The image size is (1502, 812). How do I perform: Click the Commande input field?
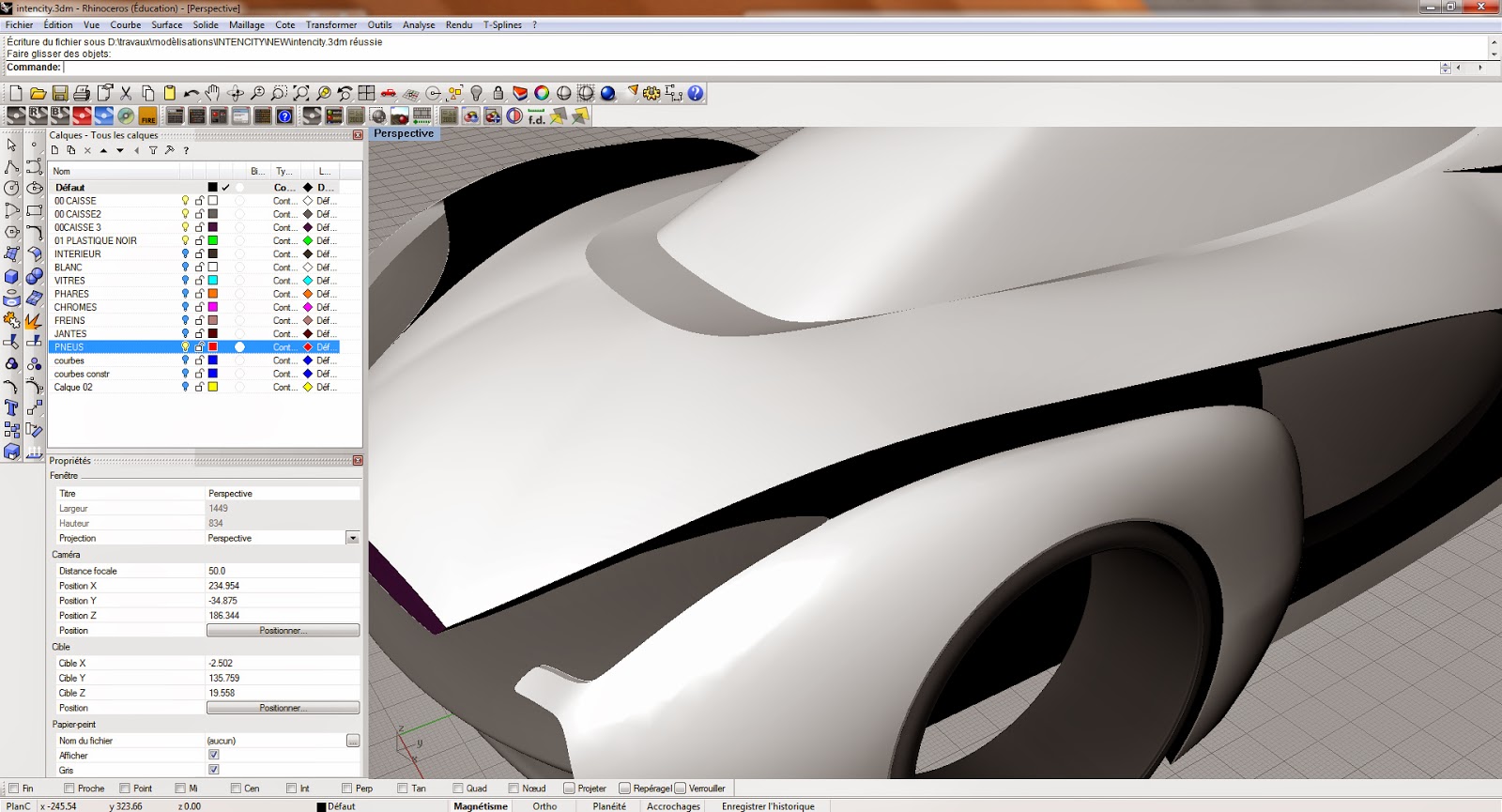click(x=751, y=68)
